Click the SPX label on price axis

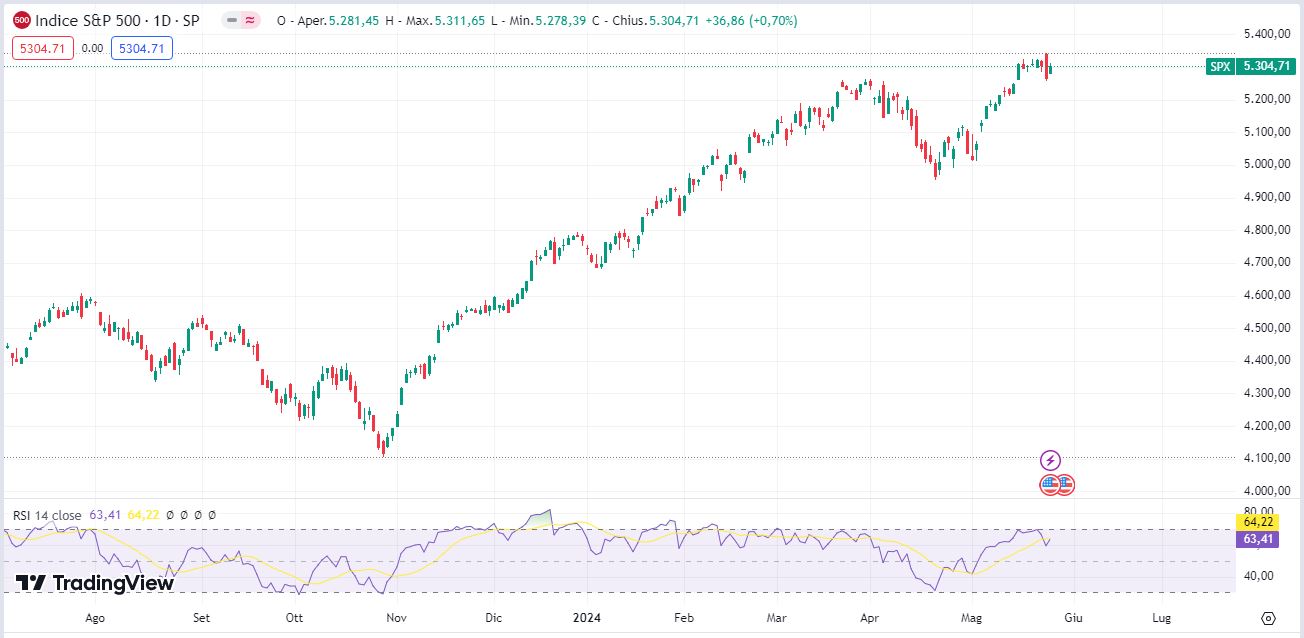(x=1220, y=66)
